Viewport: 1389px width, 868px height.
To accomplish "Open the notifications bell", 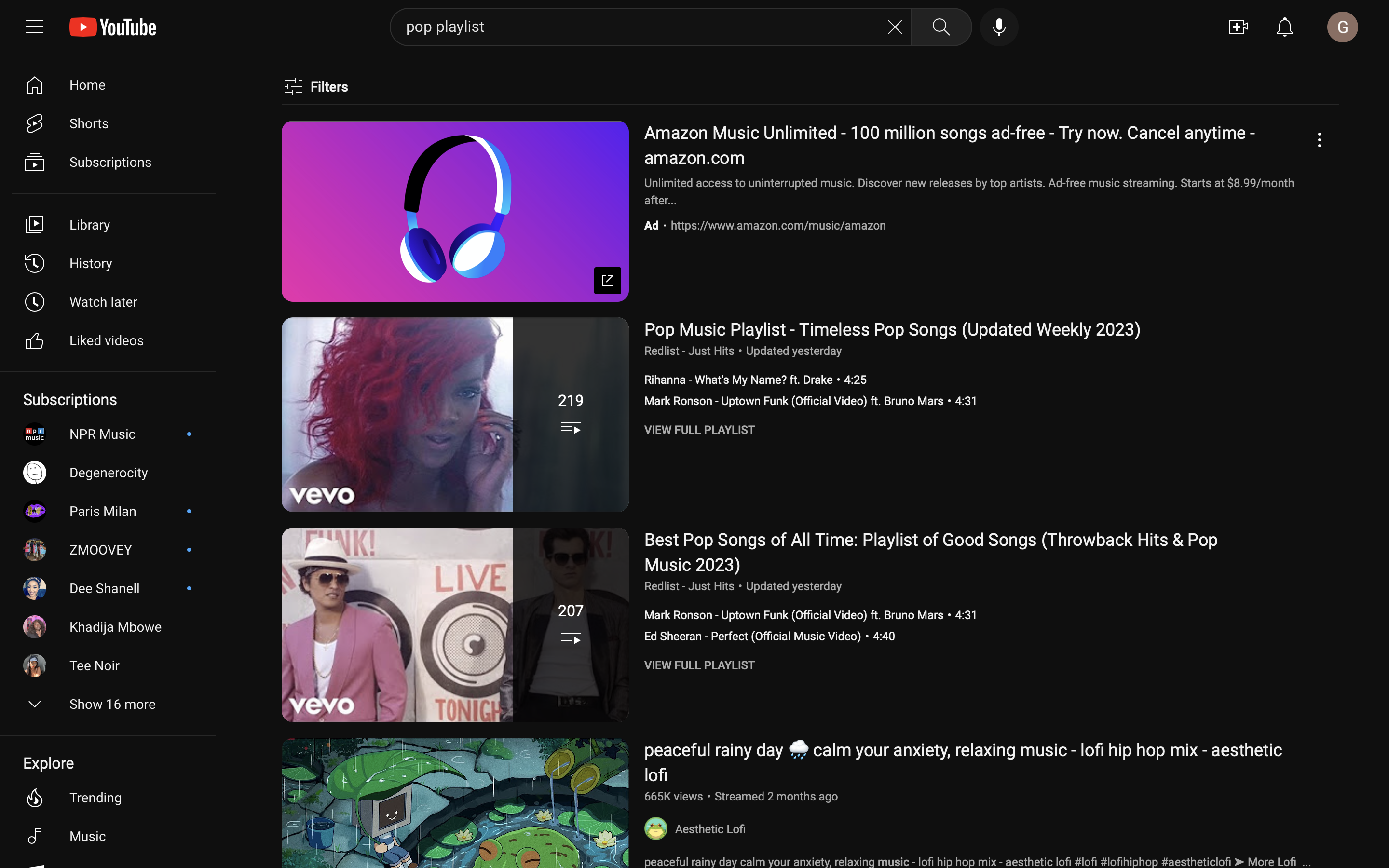I will [x=1284, y=27].
